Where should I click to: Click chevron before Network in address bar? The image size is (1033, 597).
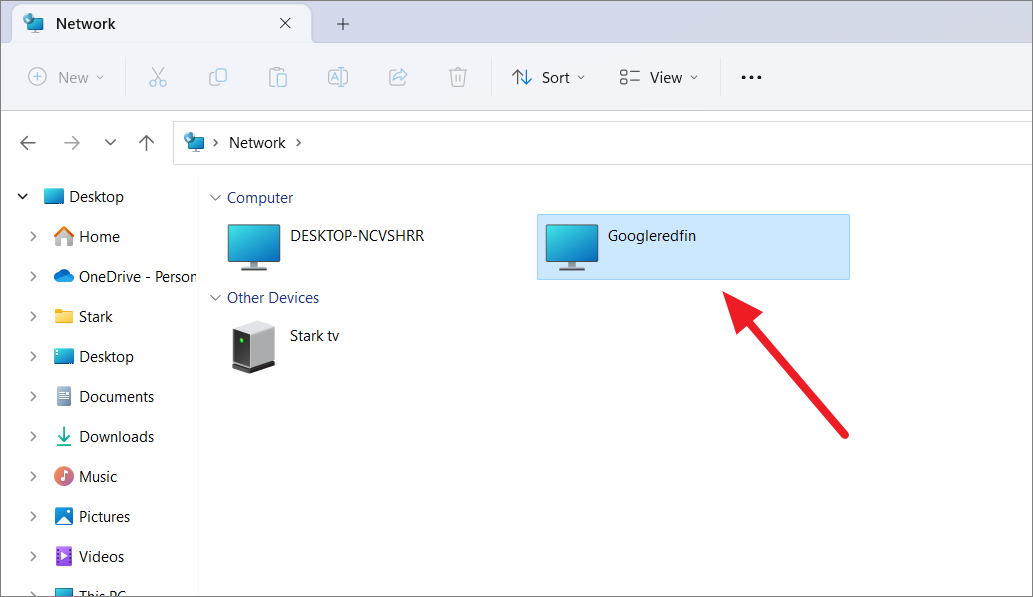point(215,142)
